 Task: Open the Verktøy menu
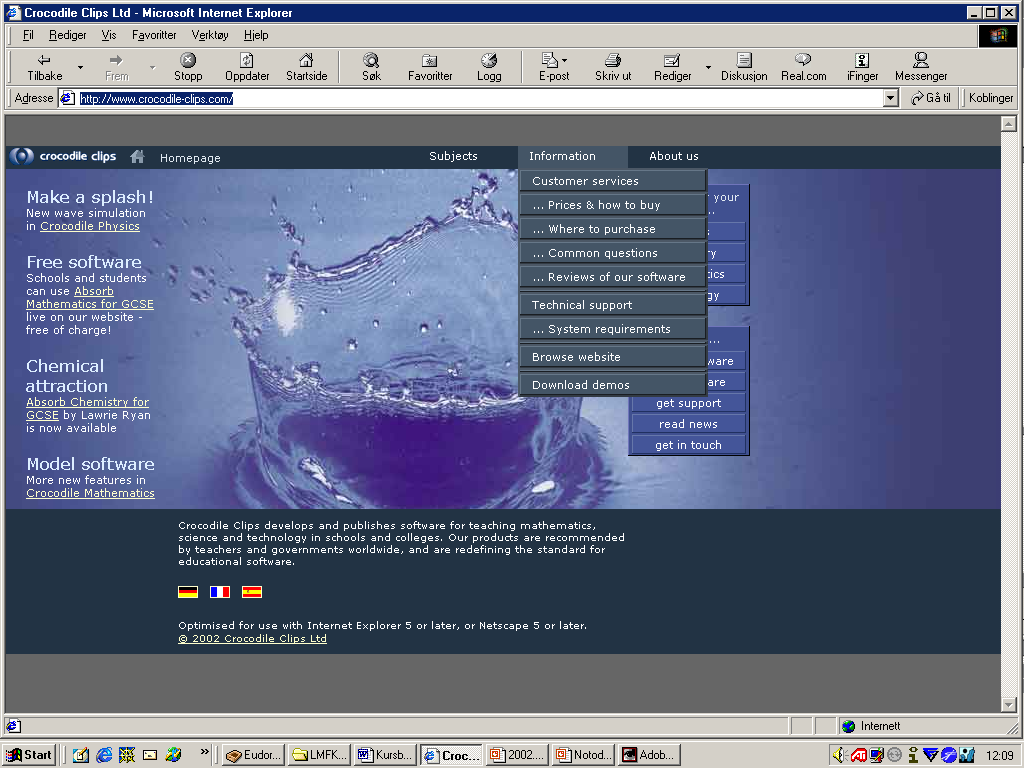[x=210, y=35]
